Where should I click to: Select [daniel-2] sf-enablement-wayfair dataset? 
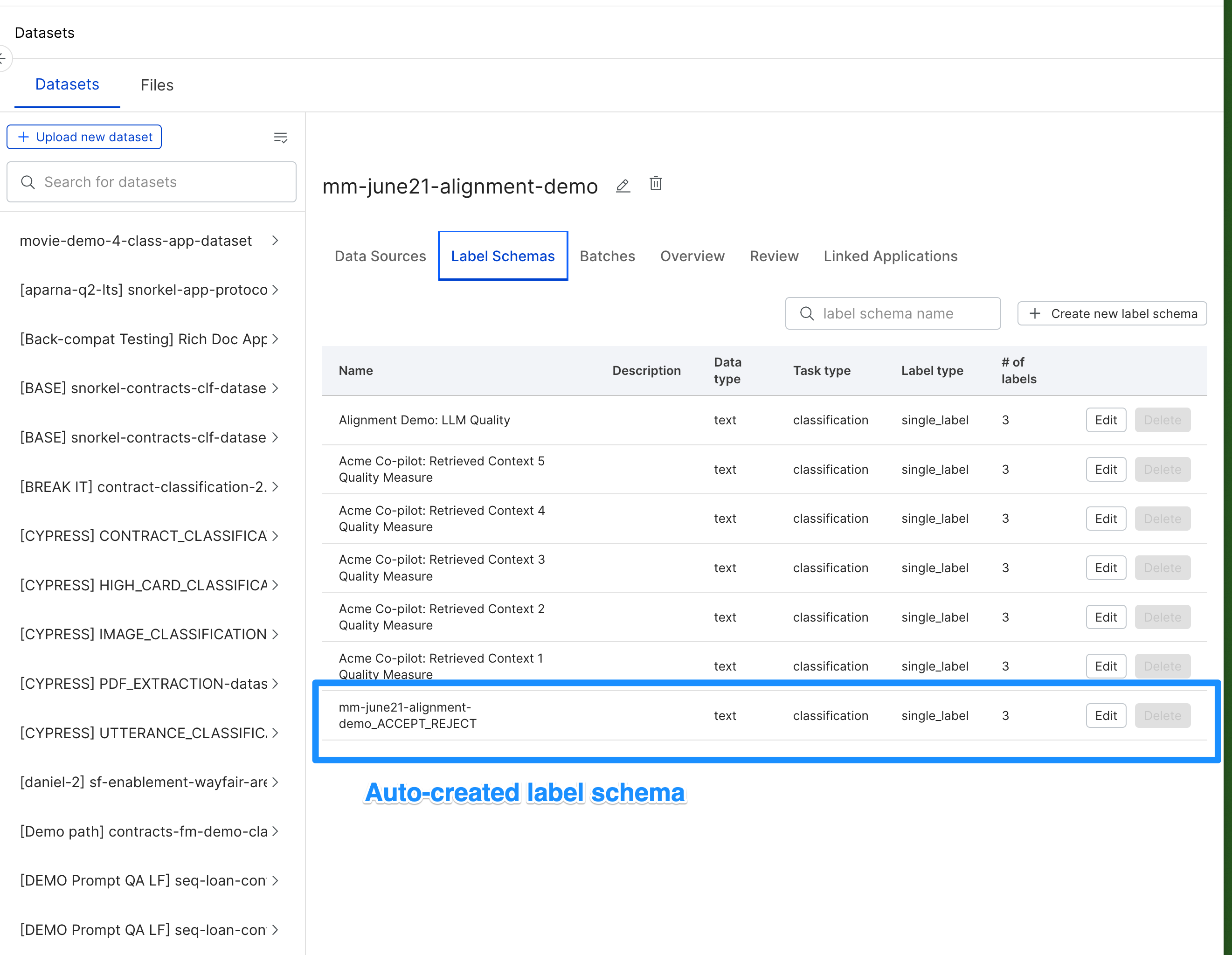[x=143, y=782]
